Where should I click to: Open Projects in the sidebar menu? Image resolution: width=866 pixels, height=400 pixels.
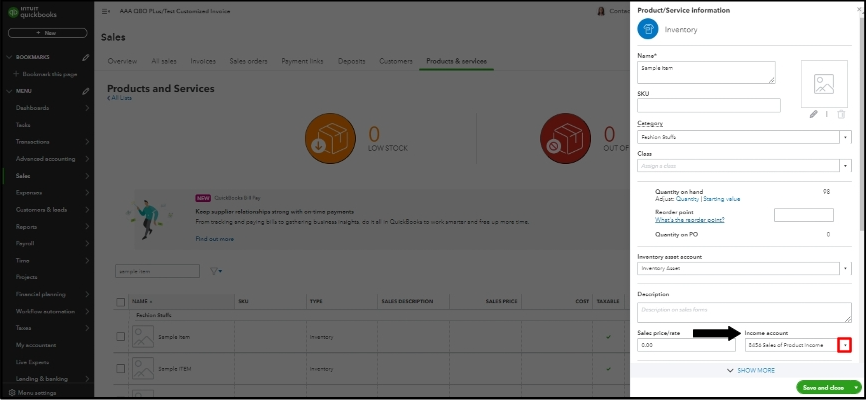pyautogui.click(x=27, y=277)
